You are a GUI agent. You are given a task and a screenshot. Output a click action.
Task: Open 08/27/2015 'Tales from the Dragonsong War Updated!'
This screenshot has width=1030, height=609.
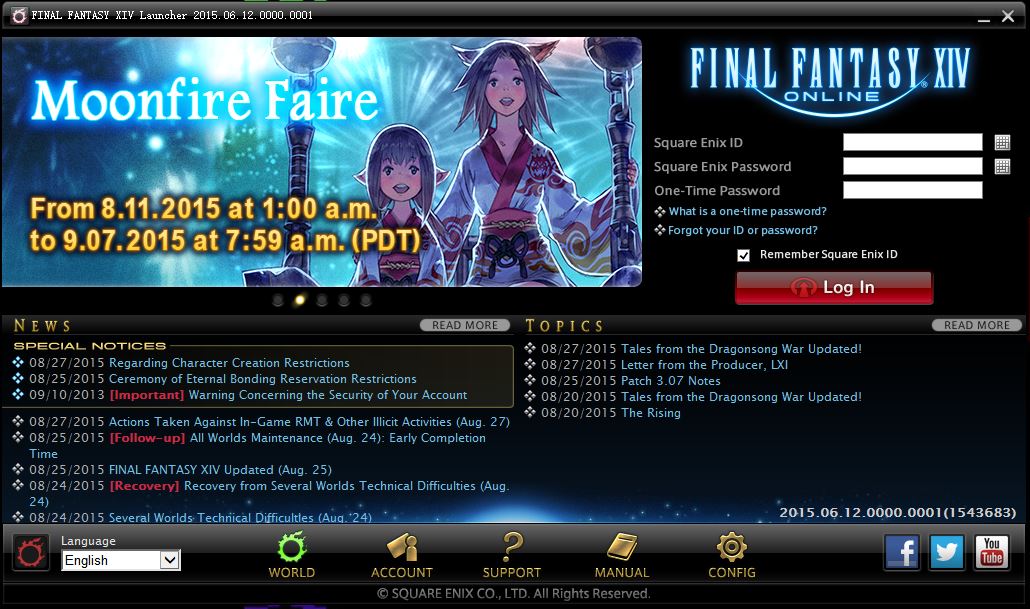(741, 349)
